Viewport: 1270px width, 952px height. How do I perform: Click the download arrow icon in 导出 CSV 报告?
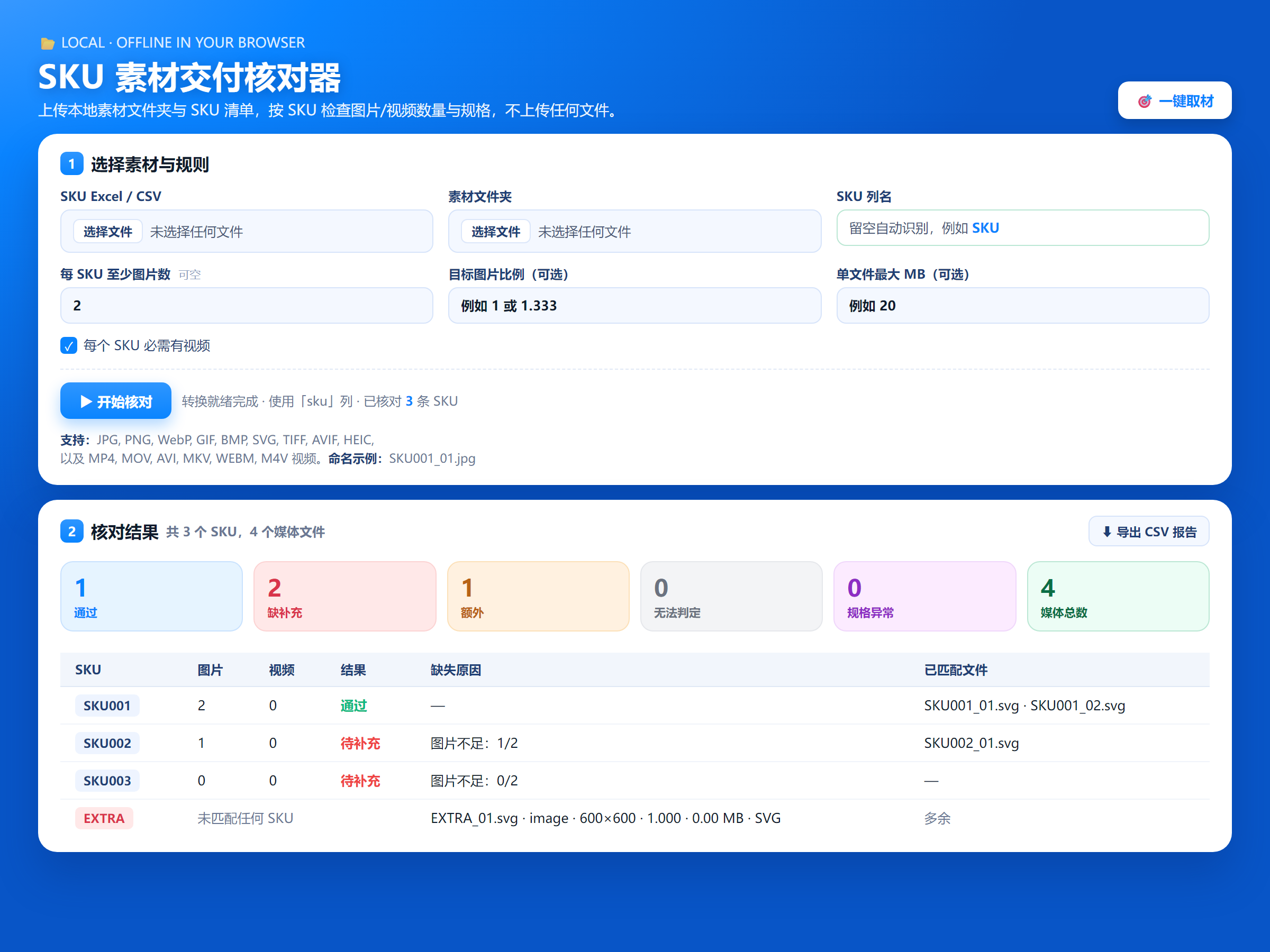click(x=1106, y=532)
